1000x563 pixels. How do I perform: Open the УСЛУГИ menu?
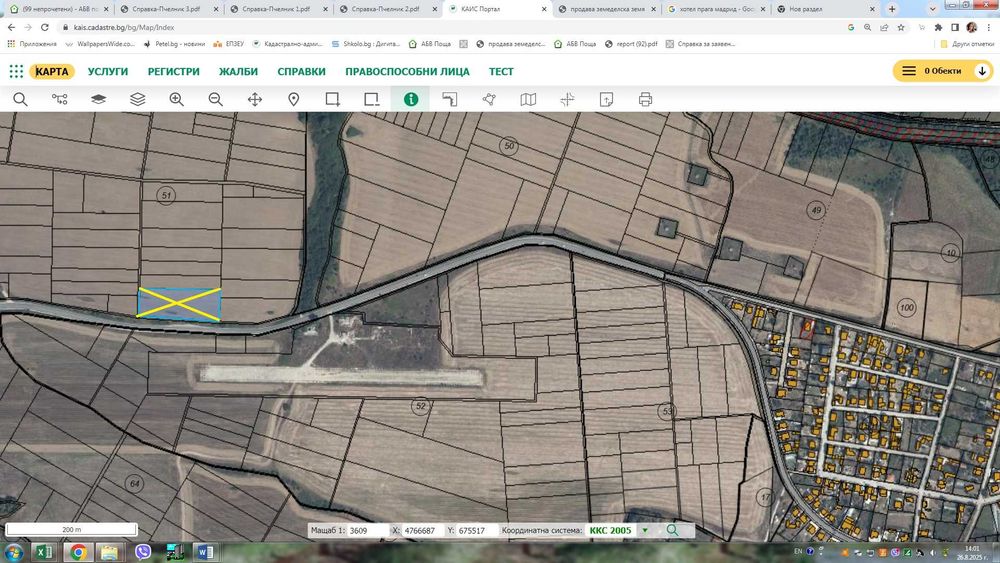coord(108,71)
